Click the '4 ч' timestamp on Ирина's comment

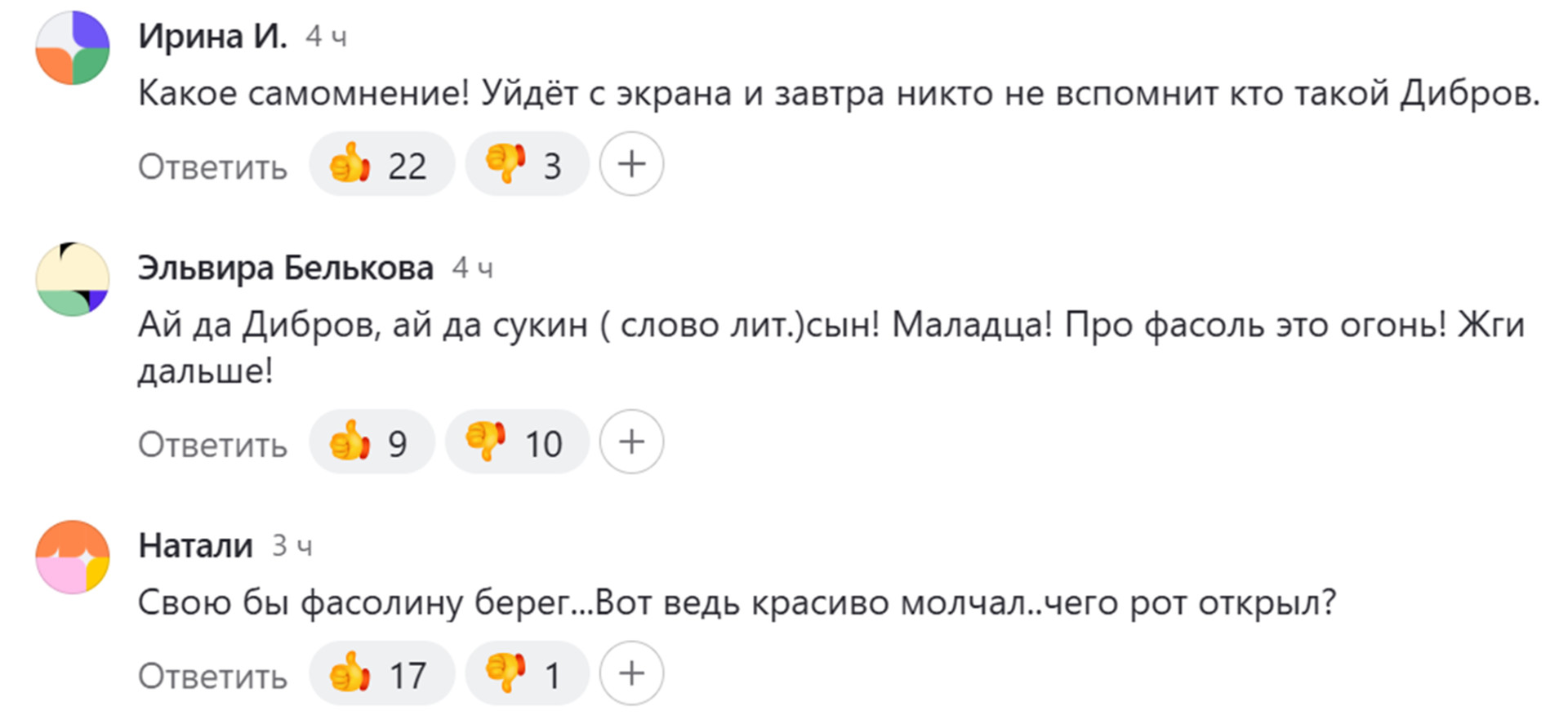point(326,37)
